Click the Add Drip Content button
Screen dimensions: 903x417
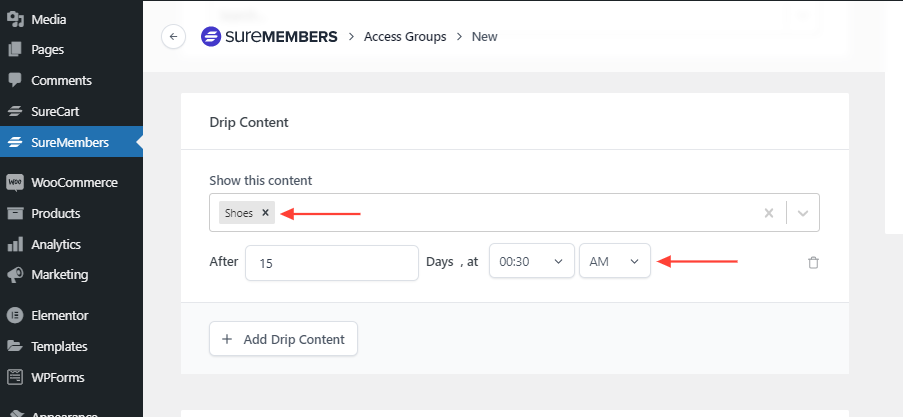coord(283,339)
